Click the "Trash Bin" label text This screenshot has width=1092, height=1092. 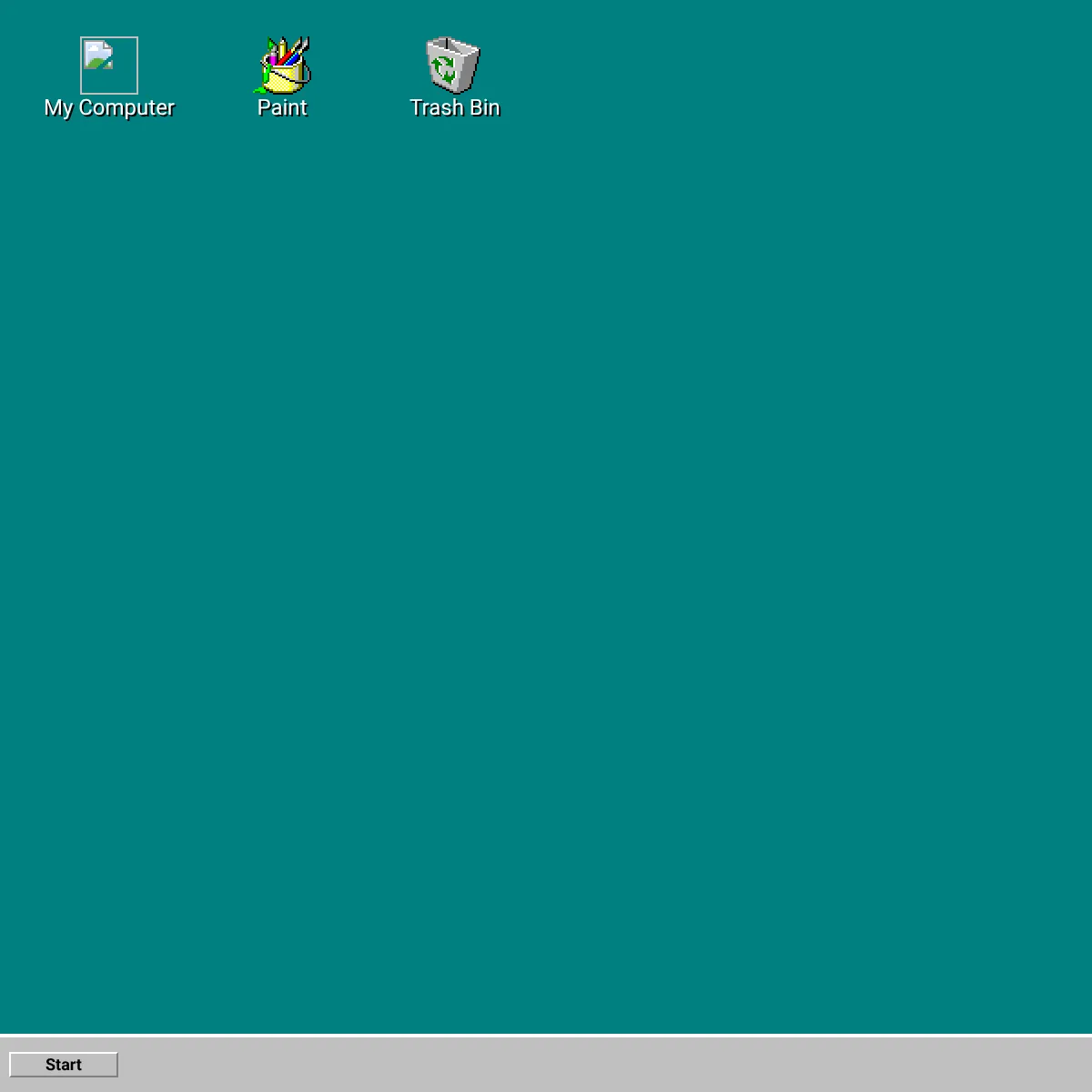pyautogui.click(x=455, y=108)
